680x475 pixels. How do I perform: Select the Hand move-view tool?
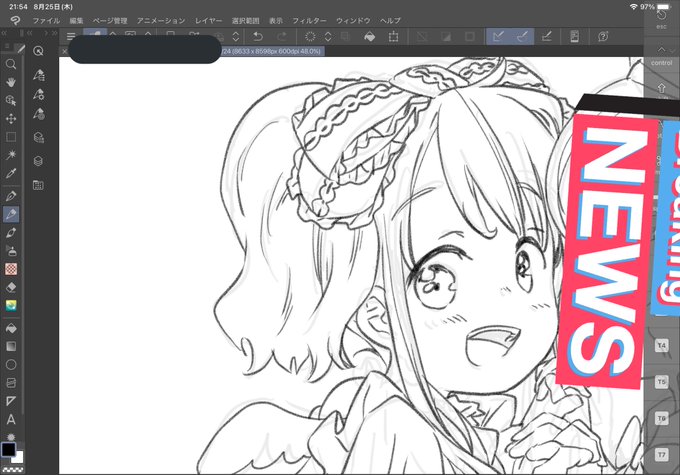point(11,82)
